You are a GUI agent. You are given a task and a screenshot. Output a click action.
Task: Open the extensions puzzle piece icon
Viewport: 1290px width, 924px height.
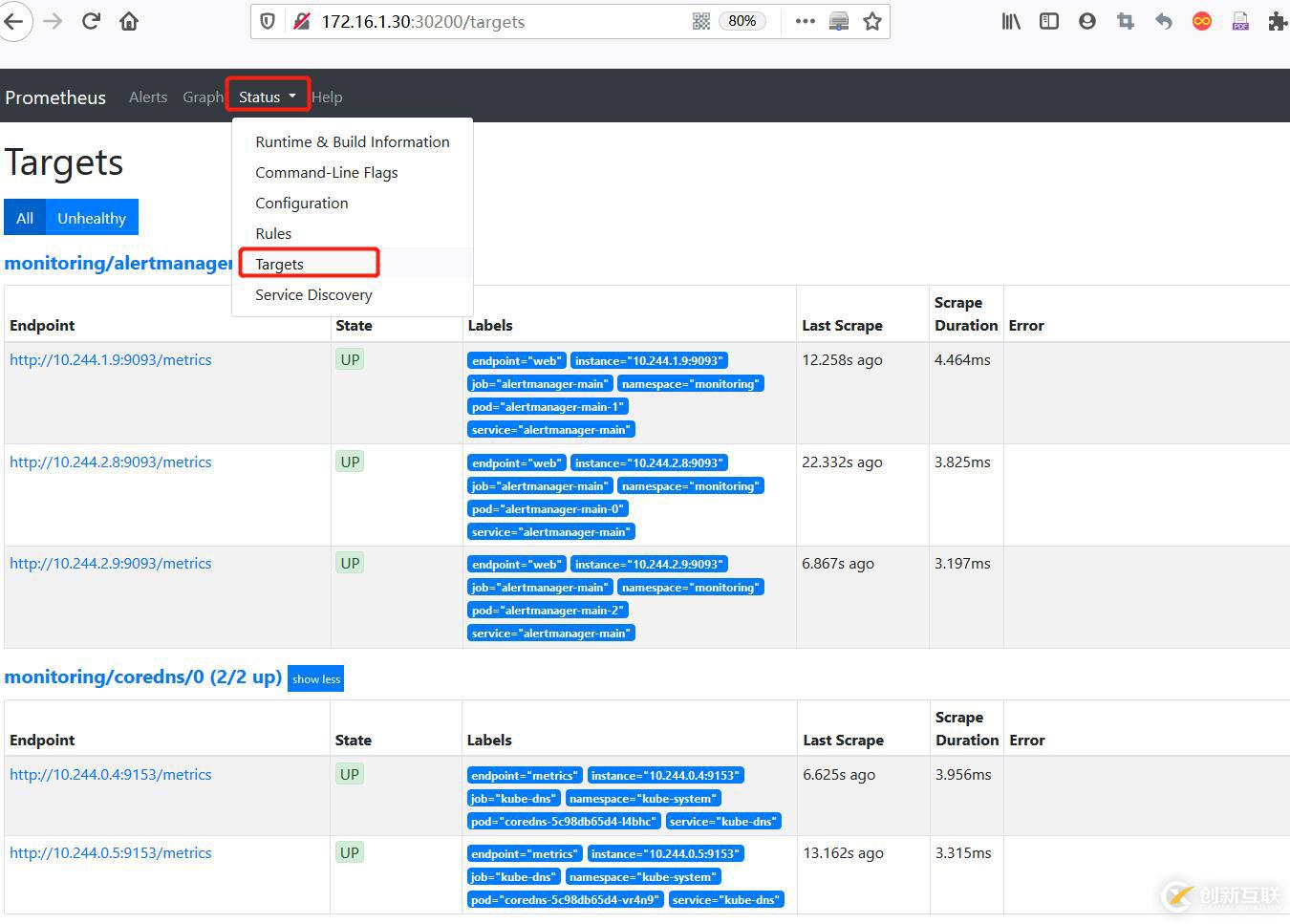coord(1278,21)
